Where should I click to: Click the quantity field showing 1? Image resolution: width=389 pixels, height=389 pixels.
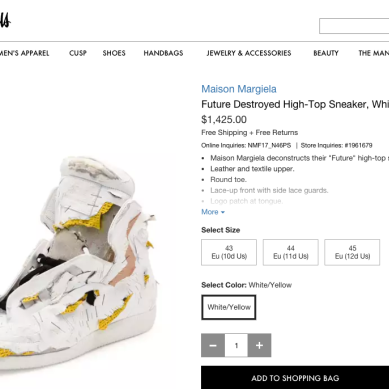[236, 345]
